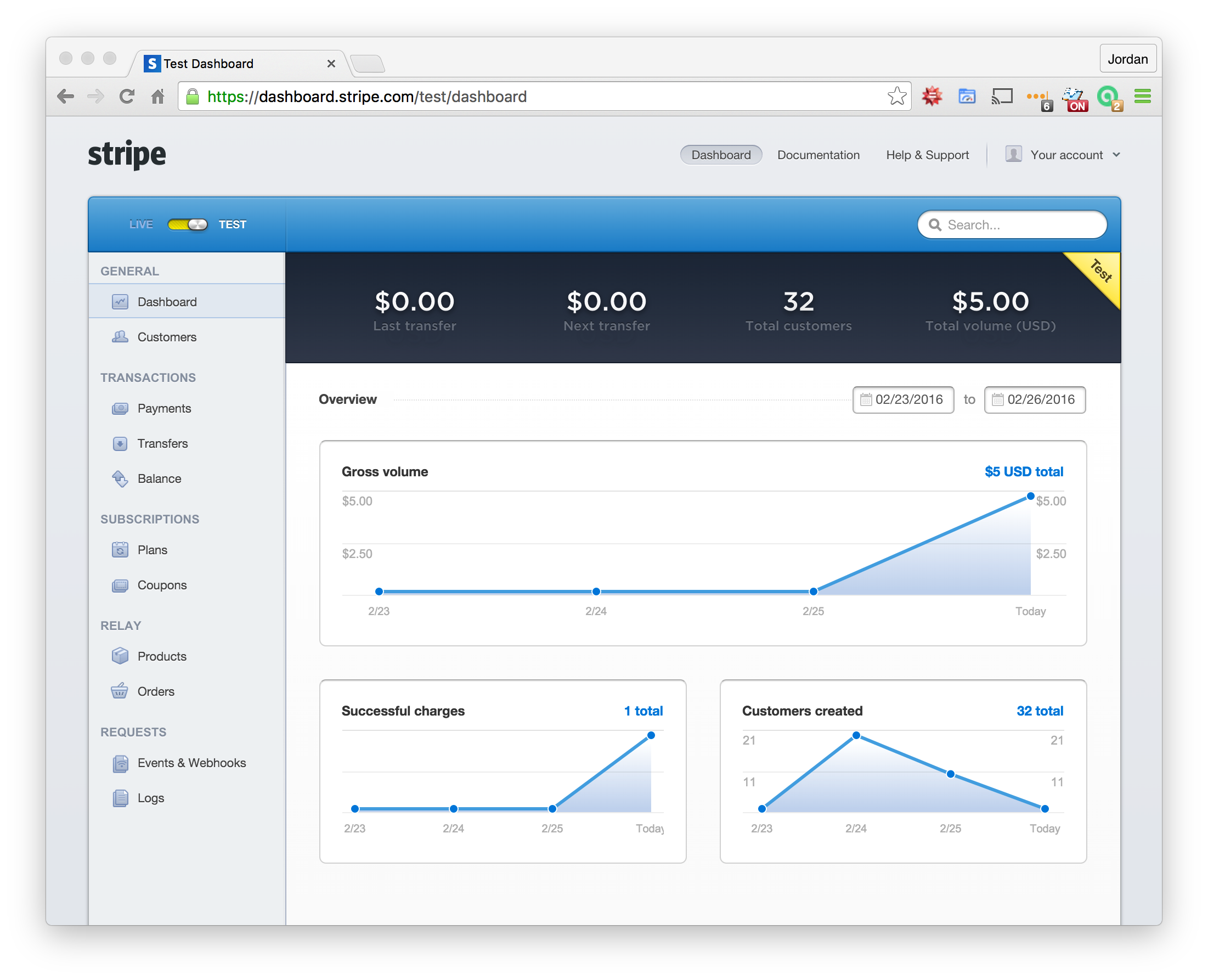Open the start date picker 02/23/2016

click(x=903, y=399)
